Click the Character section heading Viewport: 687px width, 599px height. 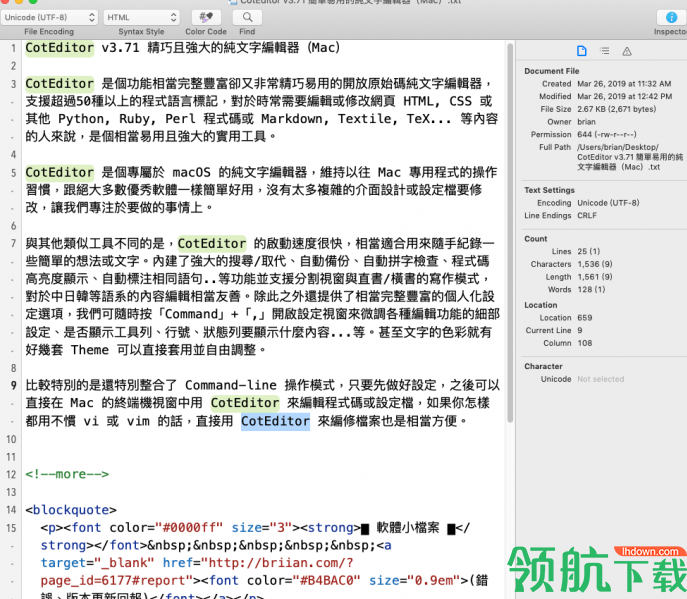click(x=543, y=366)
